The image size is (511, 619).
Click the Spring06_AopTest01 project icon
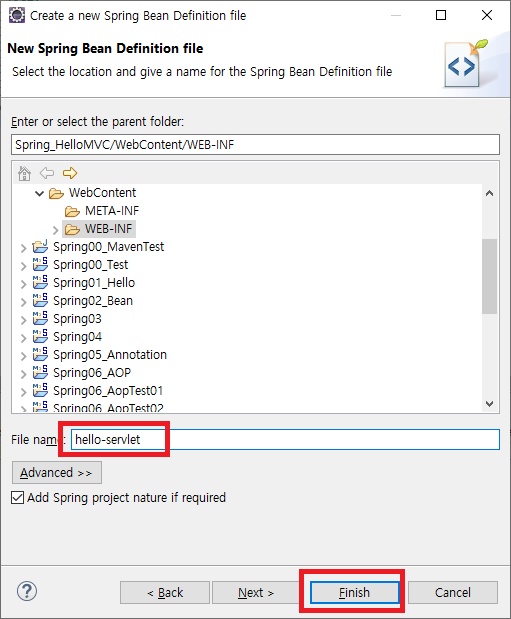[x=40, y=390]
